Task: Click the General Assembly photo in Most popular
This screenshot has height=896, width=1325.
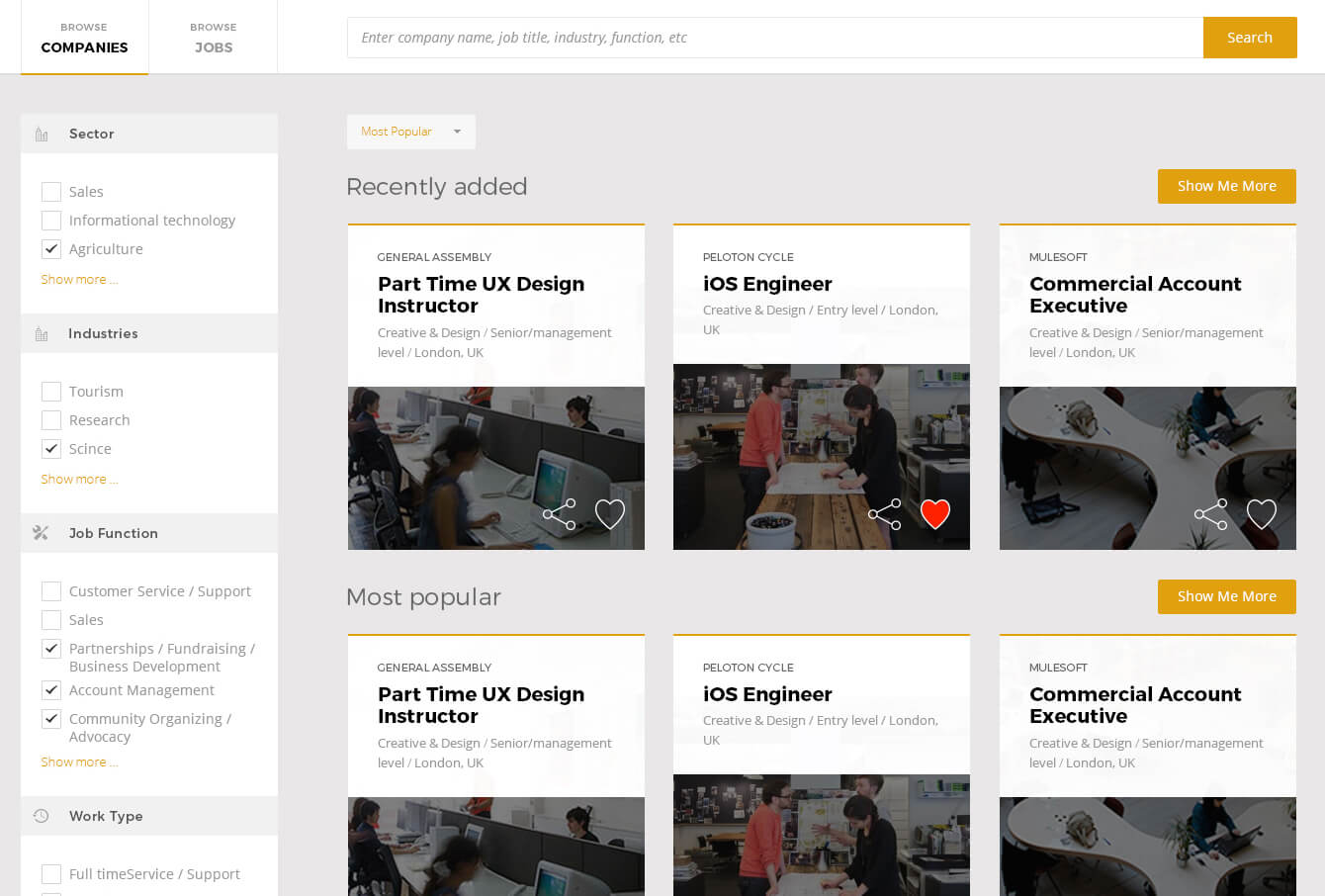Action: point(496,847)
